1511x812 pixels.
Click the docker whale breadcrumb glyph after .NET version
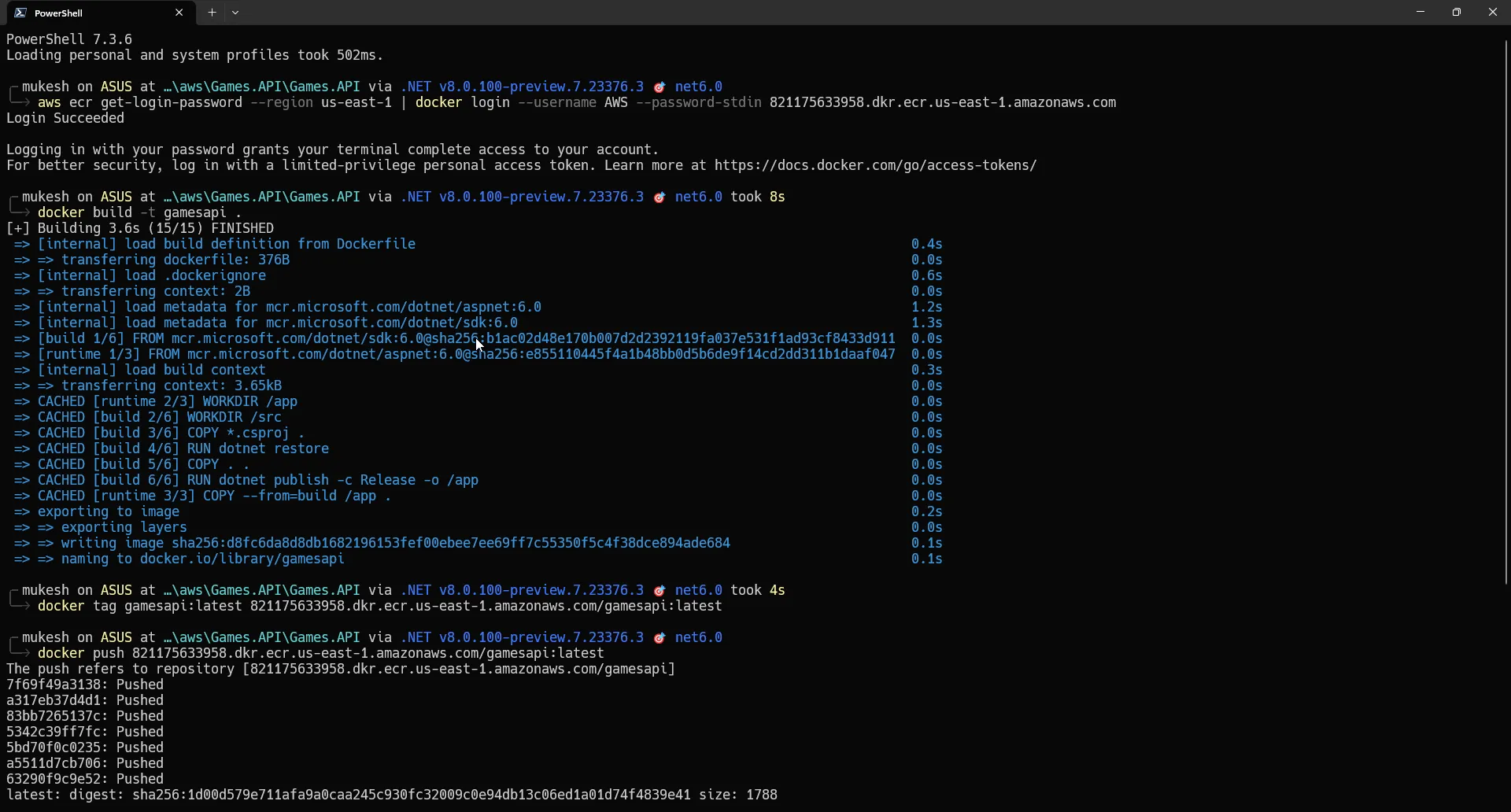click(x=660, y=87)
